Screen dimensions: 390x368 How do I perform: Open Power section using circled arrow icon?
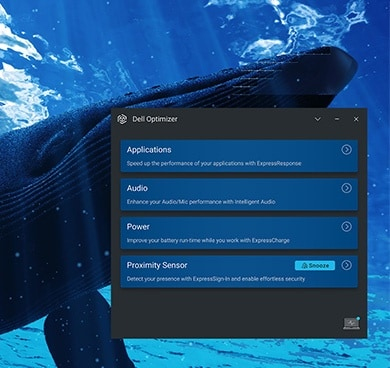click(346, 227)
